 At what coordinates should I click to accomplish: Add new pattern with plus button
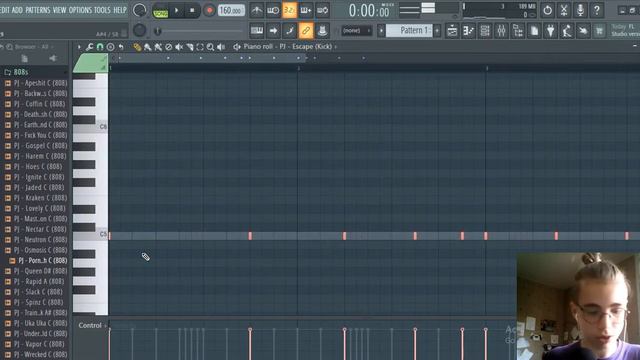(437, 31)
